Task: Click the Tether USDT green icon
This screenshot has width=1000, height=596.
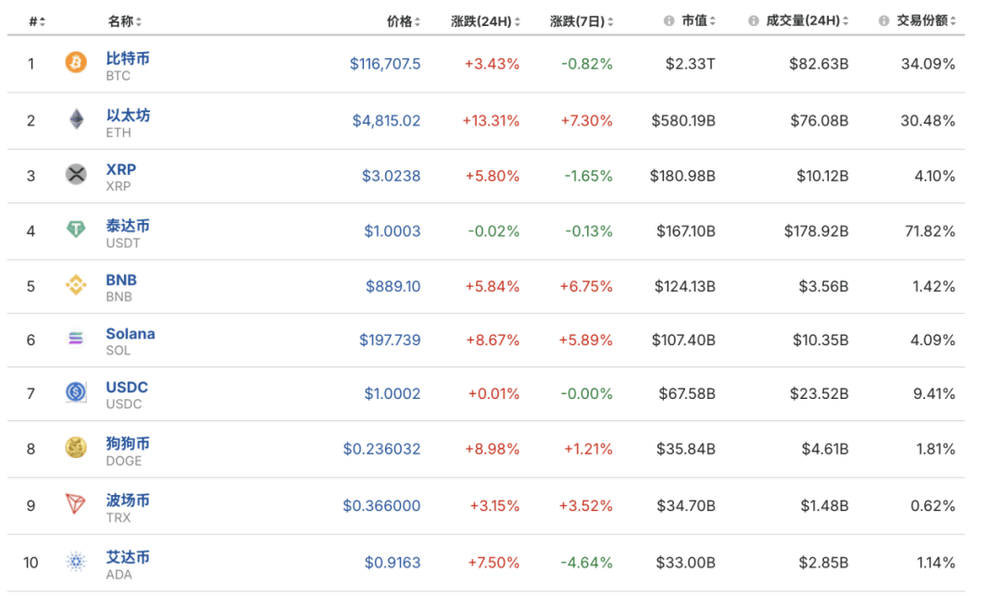Action: [76, 231]
